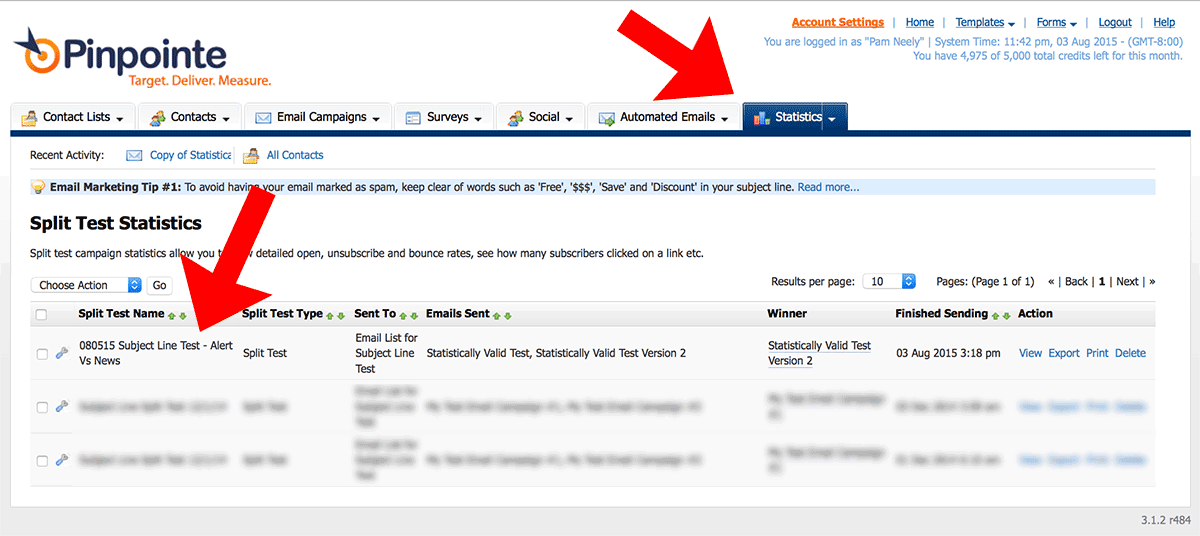
Task: Open the Results per page dropdown
Action: click(x=889, y=281)
